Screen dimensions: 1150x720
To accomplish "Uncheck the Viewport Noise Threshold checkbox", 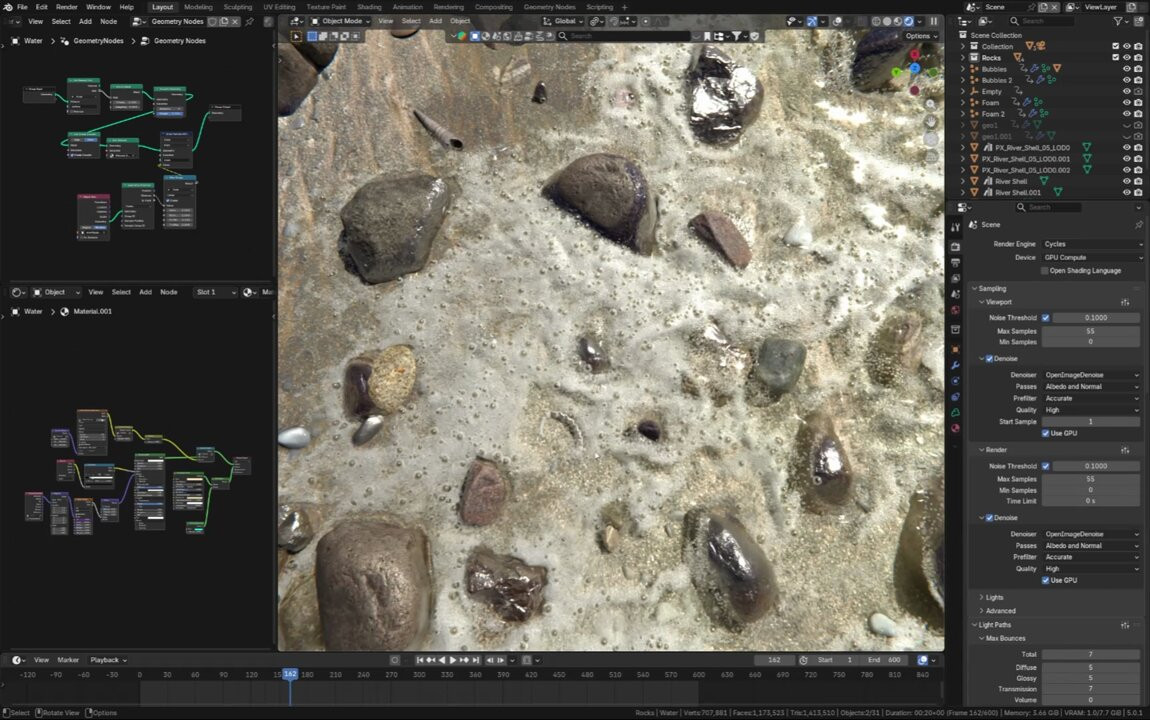I will pyautogui.click(x=1046, y=318).
